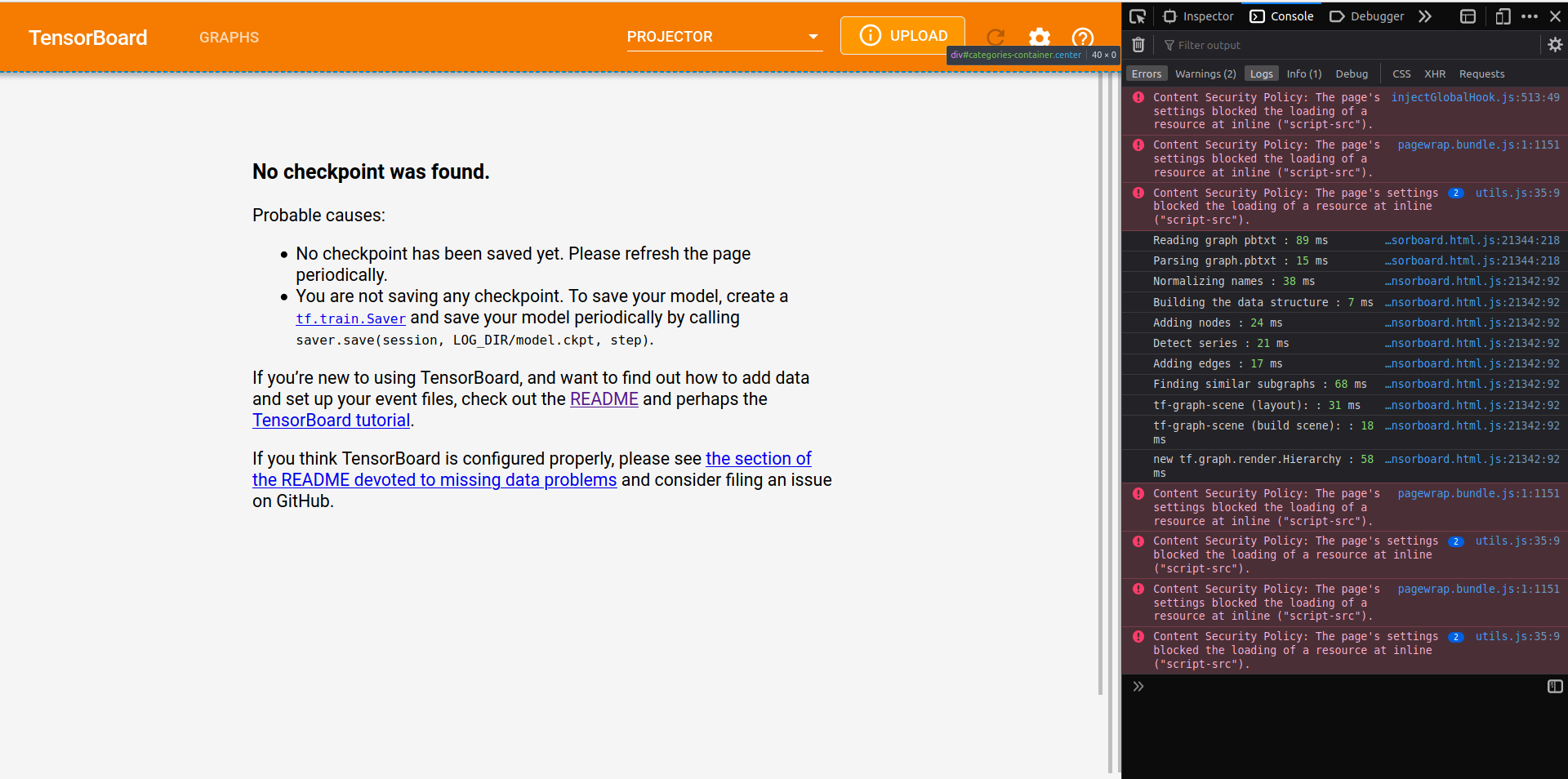Enable the XHR console filter
Screen dimensions: 1568x779
1434,73
